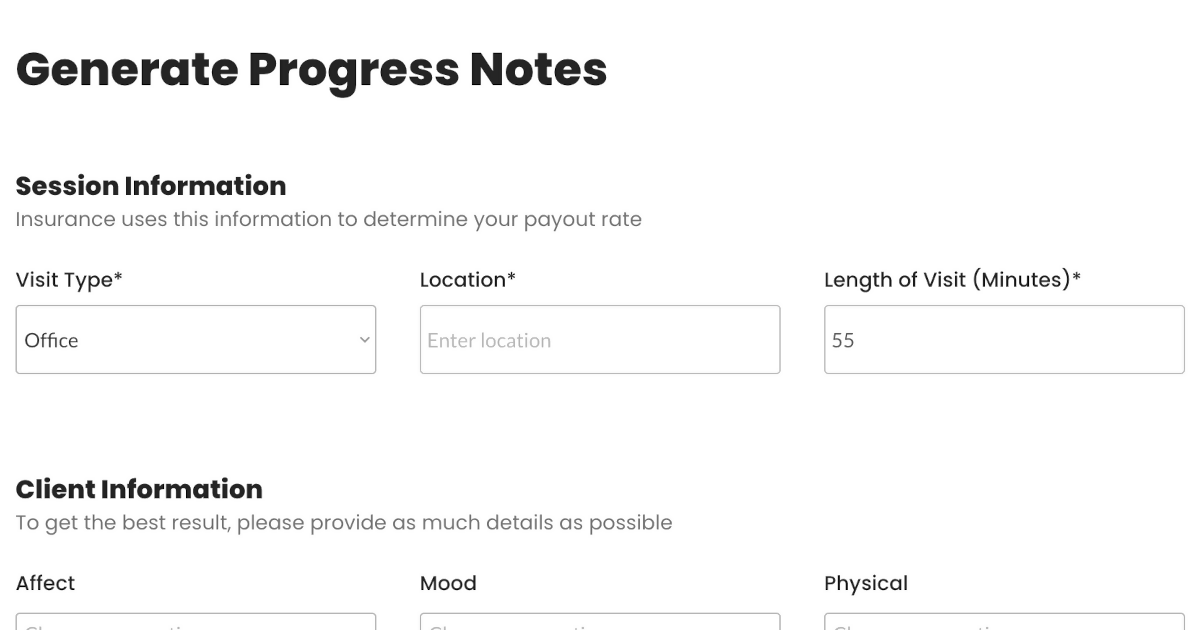Open the Visit Type dropdown showing Office
The image size is (1200, 630).
pos(195,340)
